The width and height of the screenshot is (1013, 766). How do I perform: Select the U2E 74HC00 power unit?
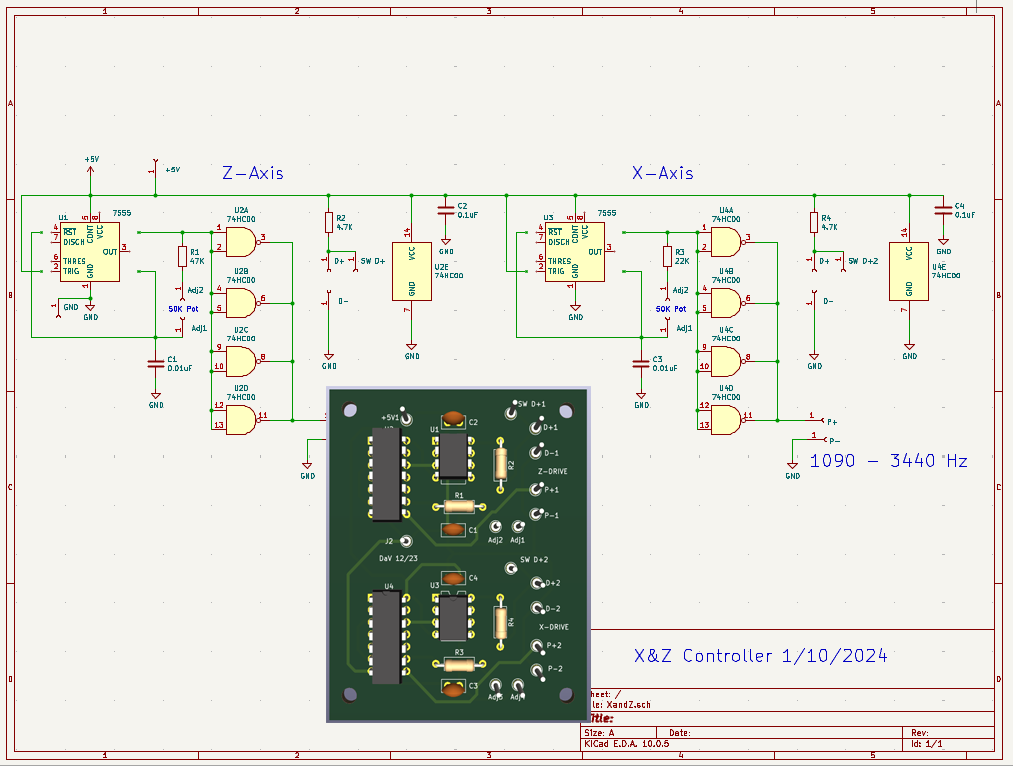coord(412,271)
